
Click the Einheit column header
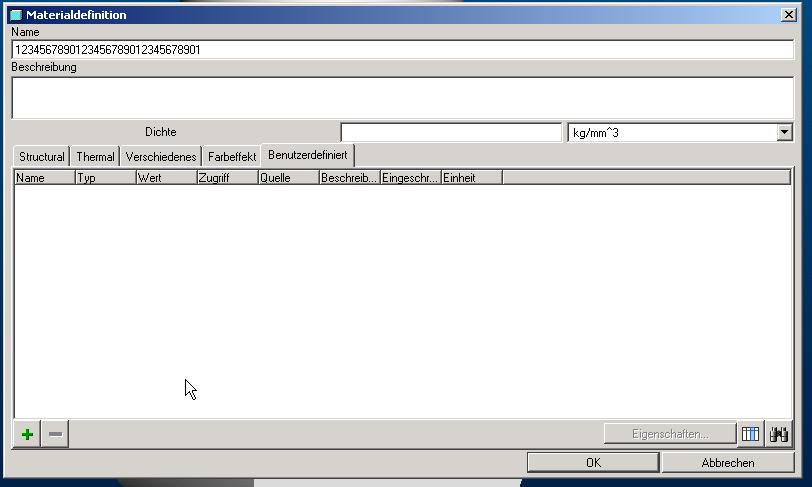[x=472, y=178]
